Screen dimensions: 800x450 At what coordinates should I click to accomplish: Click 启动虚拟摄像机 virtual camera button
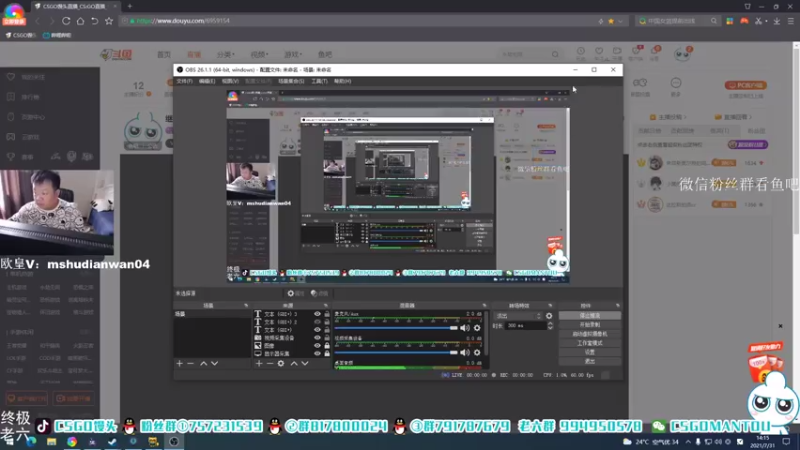590,334
